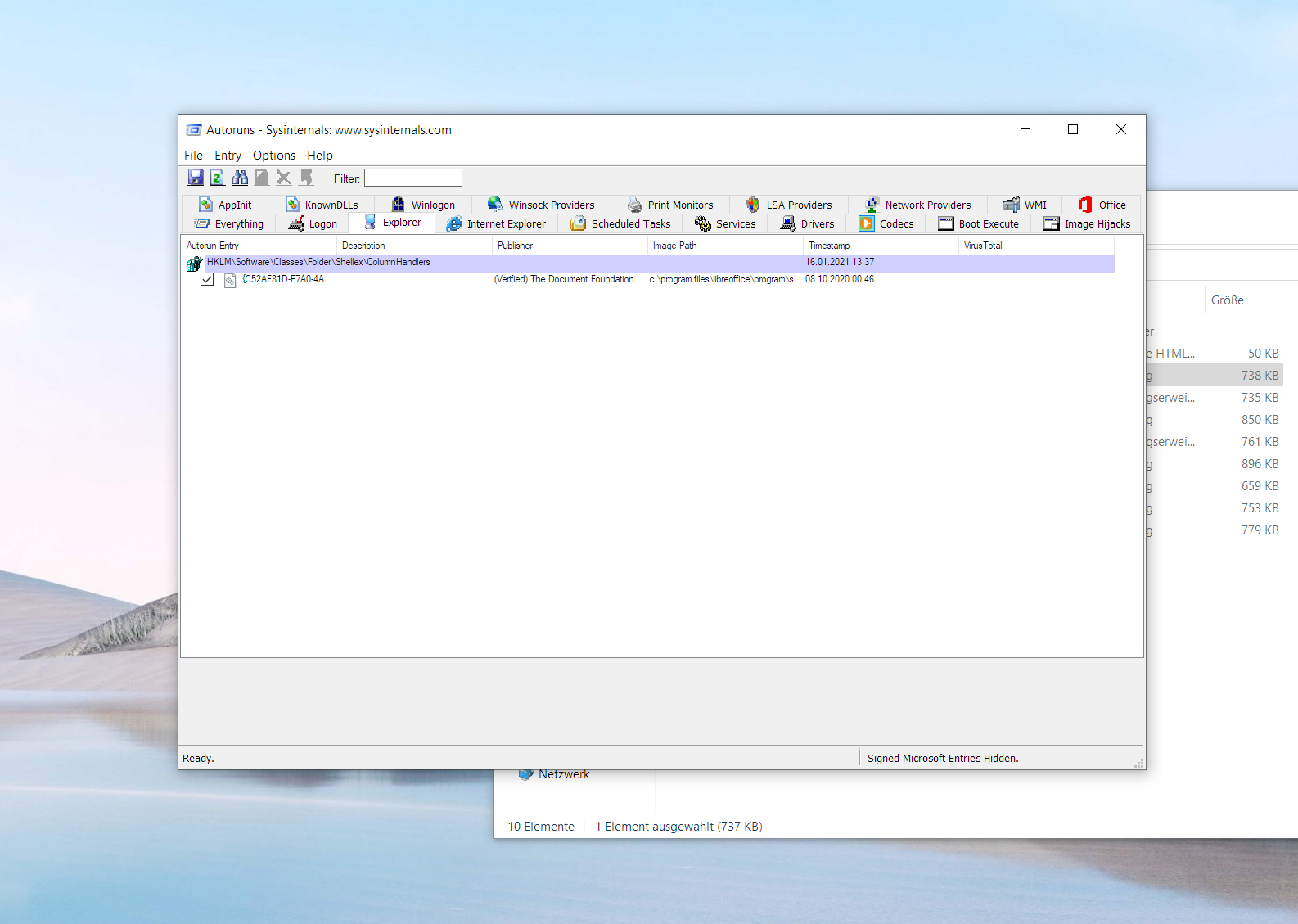Click the Refresh toolbar icon
1298x924 pixels.
(218, 178)
